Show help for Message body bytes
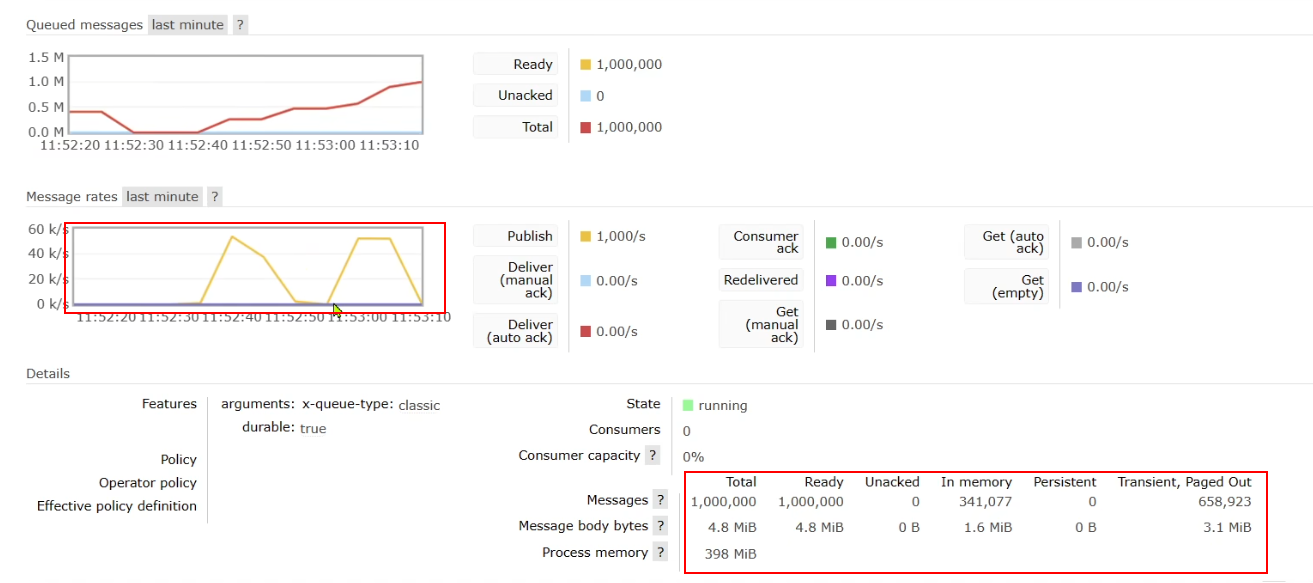1313x583 pixels. (x=660, y=526)
